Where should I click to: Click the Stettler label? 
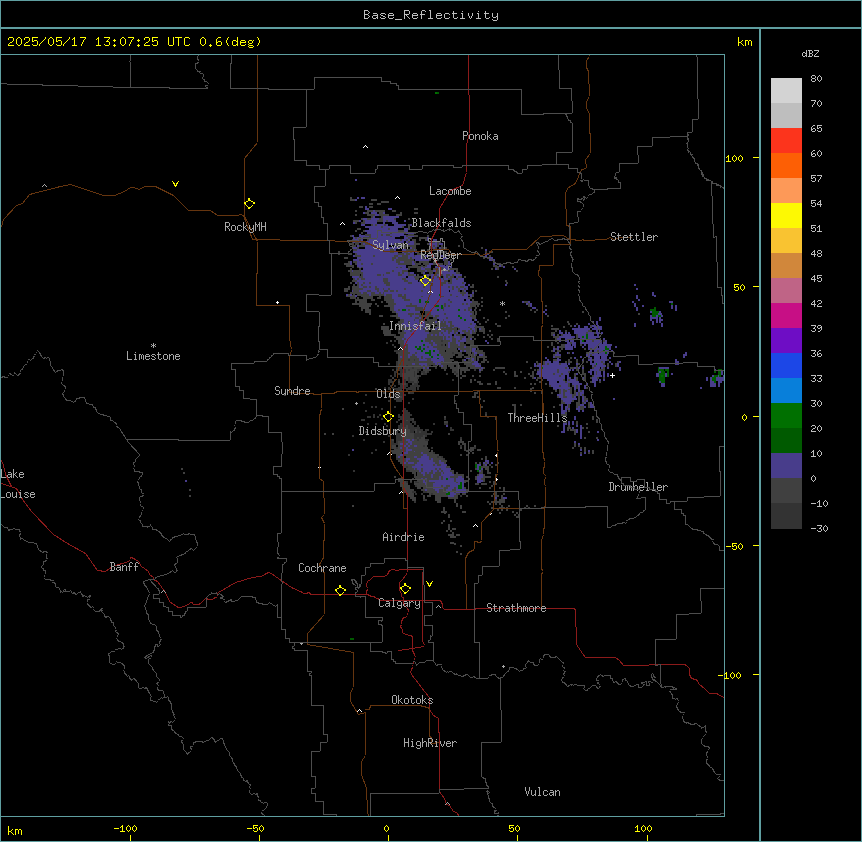click(x=634, y=237)
